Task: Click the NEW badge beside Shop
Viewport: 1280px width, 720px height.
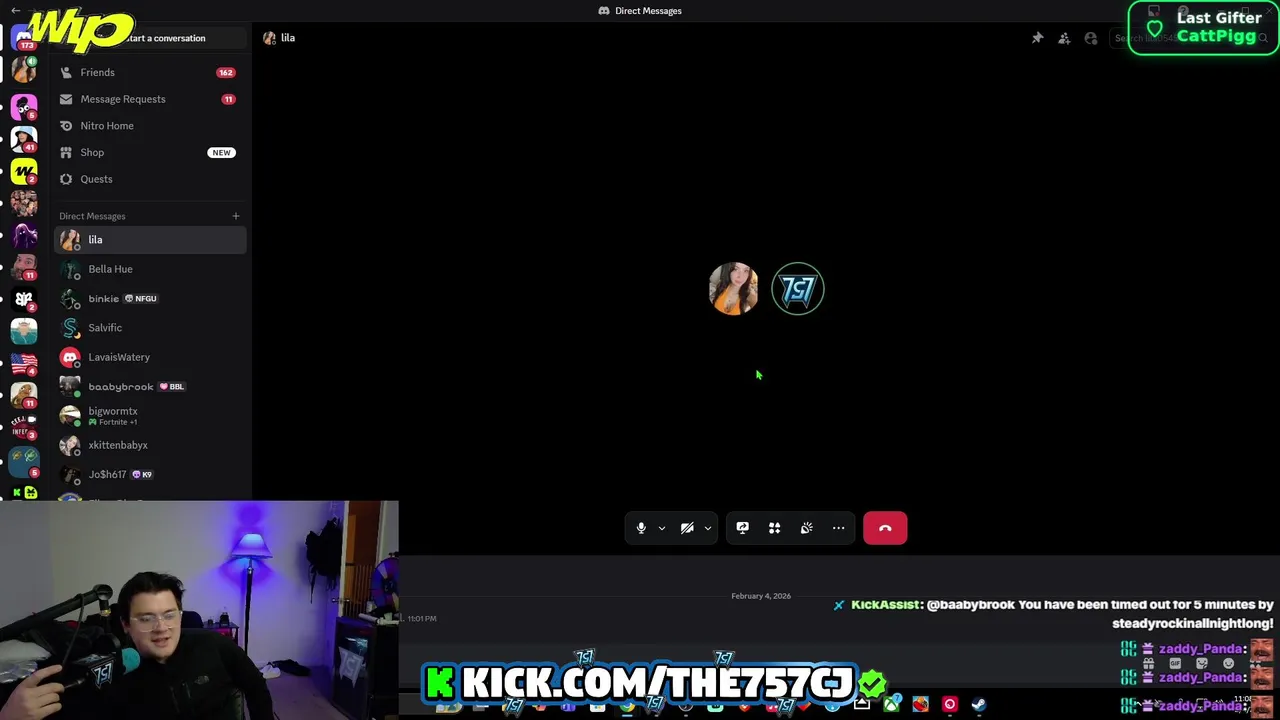Action: coord(221,152)
